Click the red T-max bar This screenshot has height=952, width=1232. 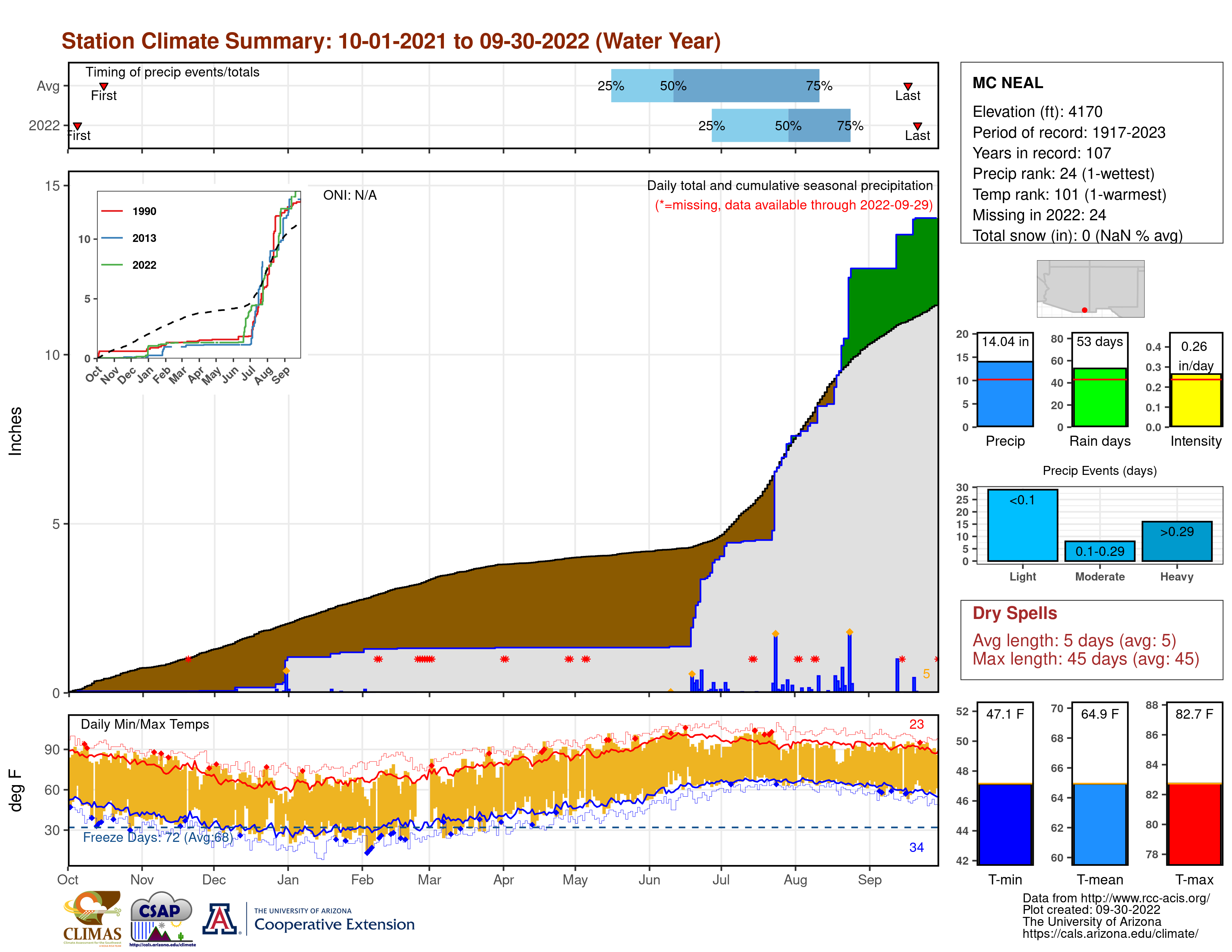pos(1194,824)
